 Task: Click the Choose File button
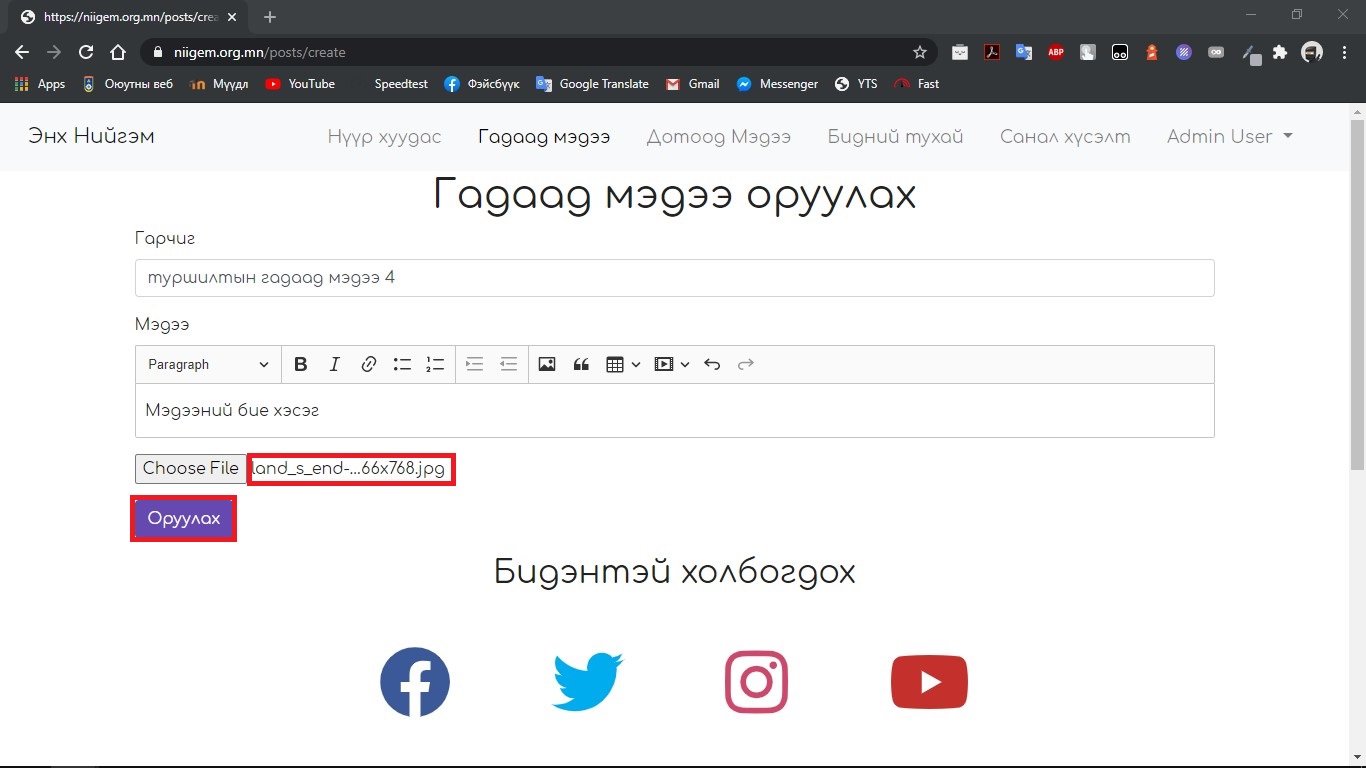pyautogui.click(x=191, y=469)
